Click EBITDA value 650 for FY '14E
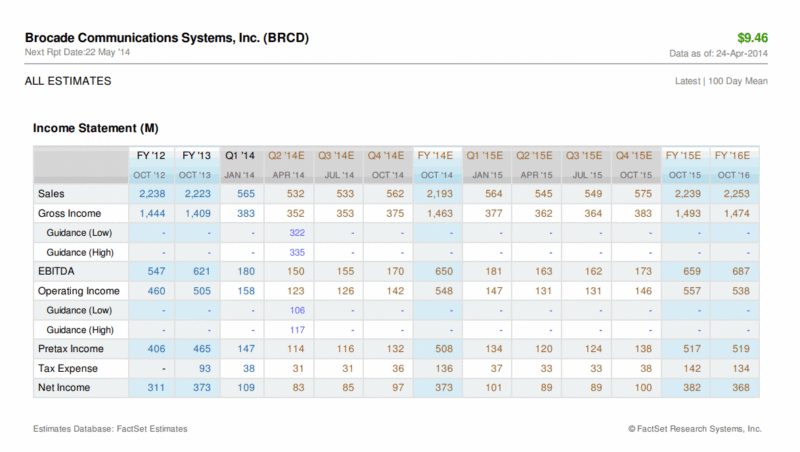Screen dimensions: 800x452 coord(444,271)
